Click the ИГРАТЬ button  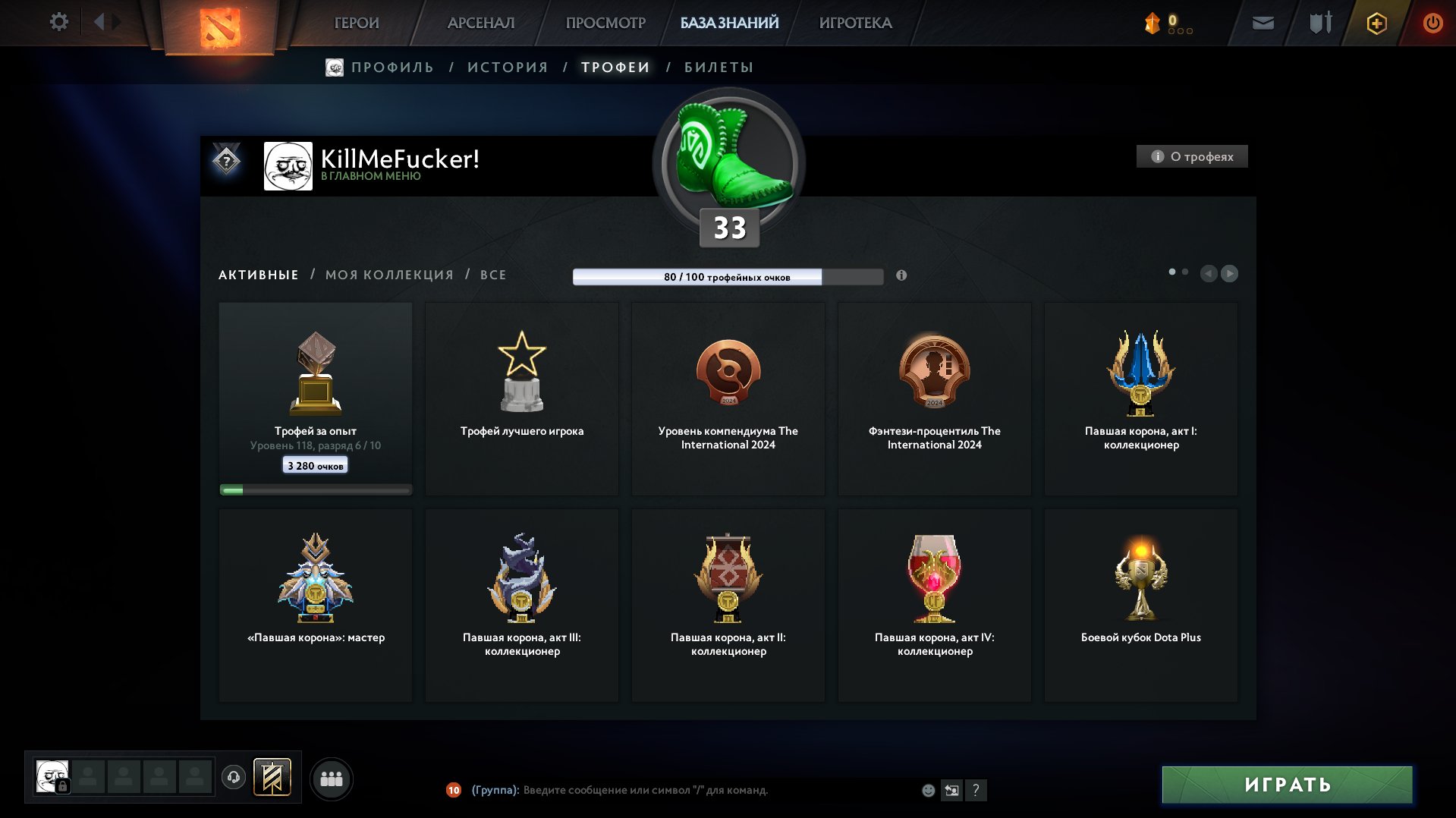[1288, 785]
